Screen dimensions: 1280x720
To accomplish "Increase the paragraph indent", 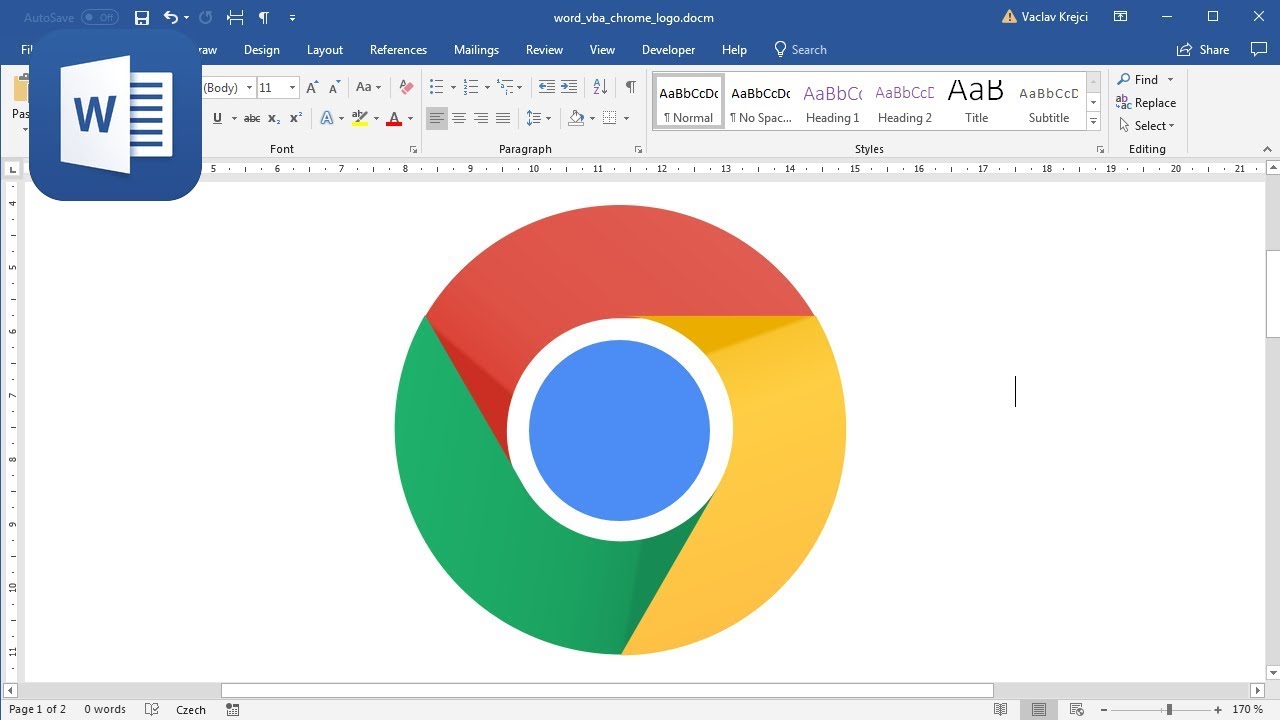I will [x=569, y=88].
